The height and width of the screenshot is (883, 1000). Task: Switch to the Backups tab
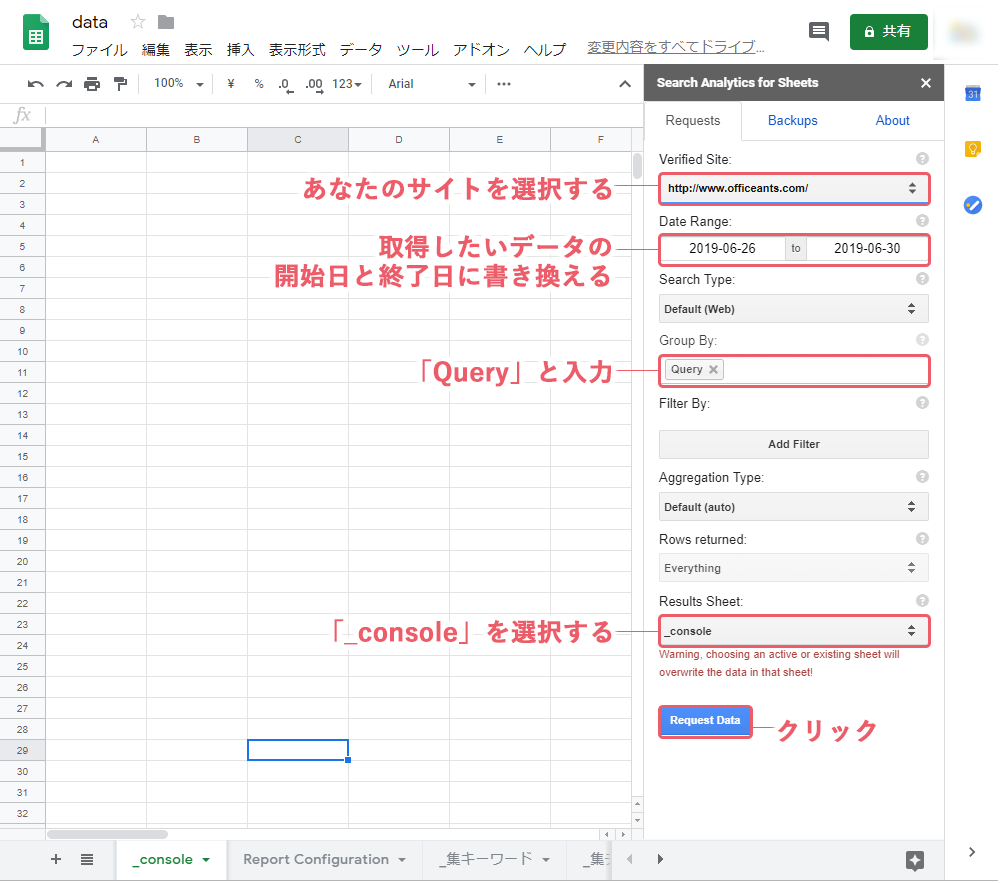[792, 120]
